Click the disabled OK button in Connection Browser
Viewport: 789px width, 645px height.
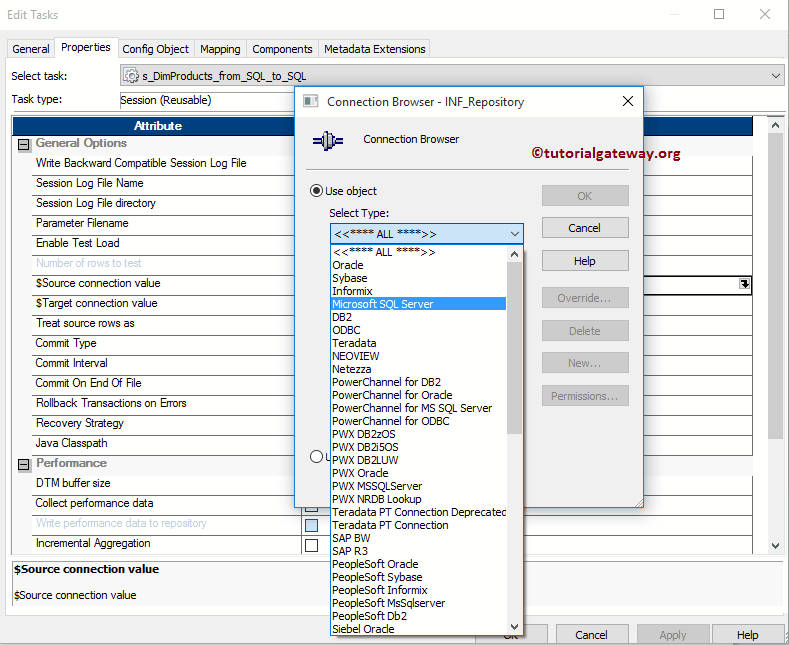(x=585, y=196)
